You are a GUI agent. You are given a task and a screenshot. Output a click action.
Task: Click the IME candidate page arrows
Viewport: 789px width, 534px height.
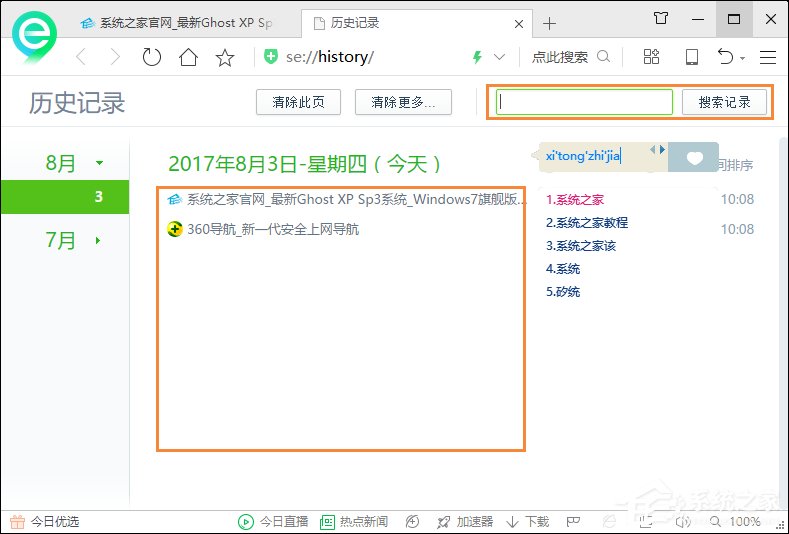(658, 149)
